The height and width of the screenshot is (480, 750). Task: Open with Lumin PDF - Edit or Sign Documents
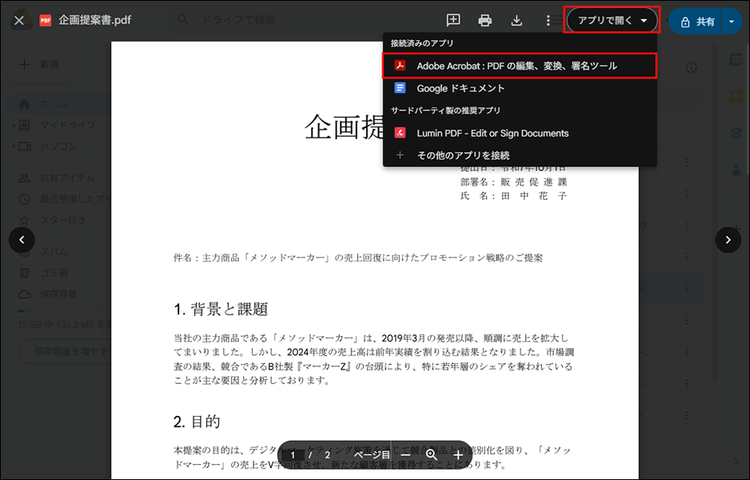(492, 132)
